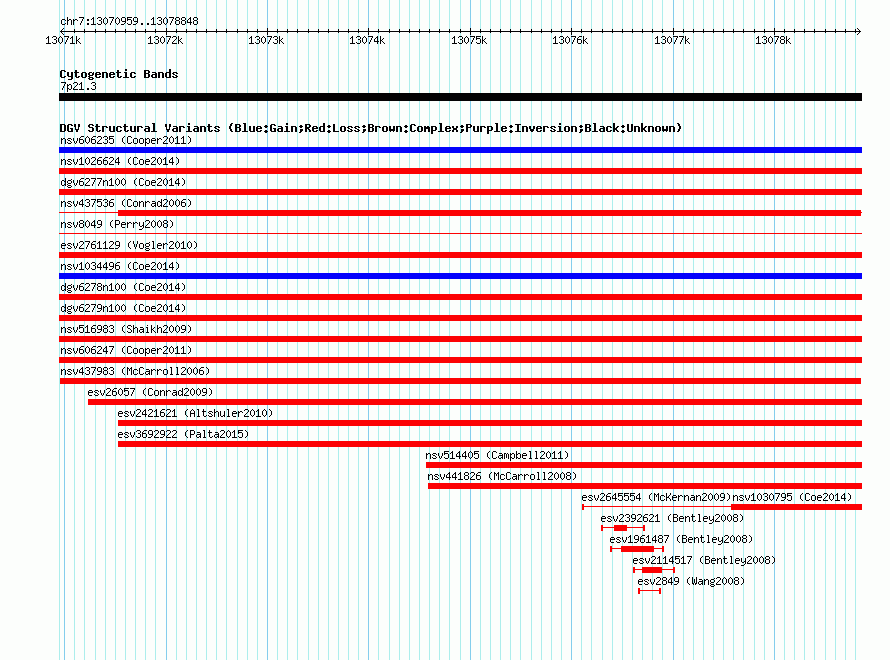Image resolution: width=890 pixels, height=660 pixels.
Task: Click the 13076k ruler tick label
Action: click(570, 40)
